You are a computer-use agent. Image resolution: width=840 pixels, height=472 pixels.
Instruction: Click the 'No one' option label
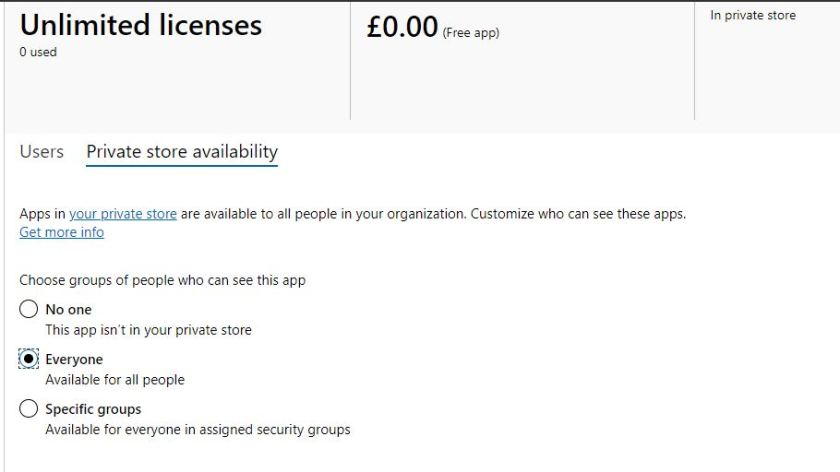pyautogui.click(x=68, y=309)
